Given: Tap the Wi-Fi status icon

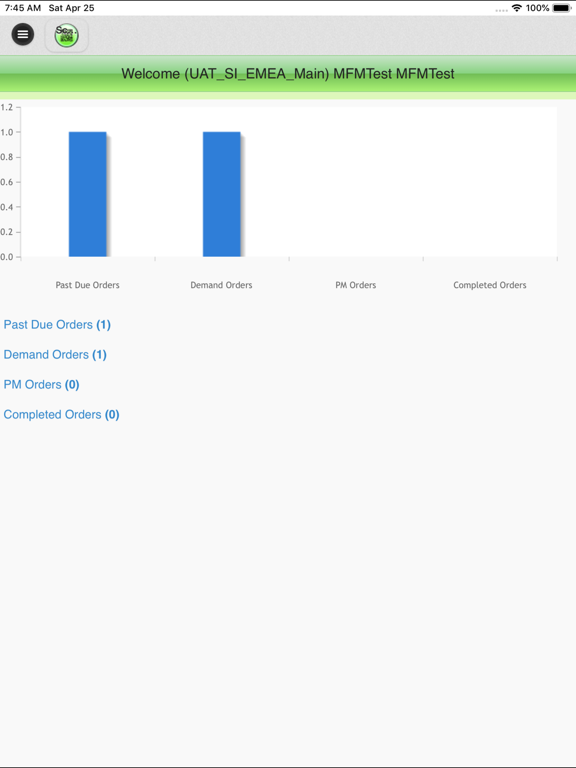Looking at the screenshot, I should 517,8.
